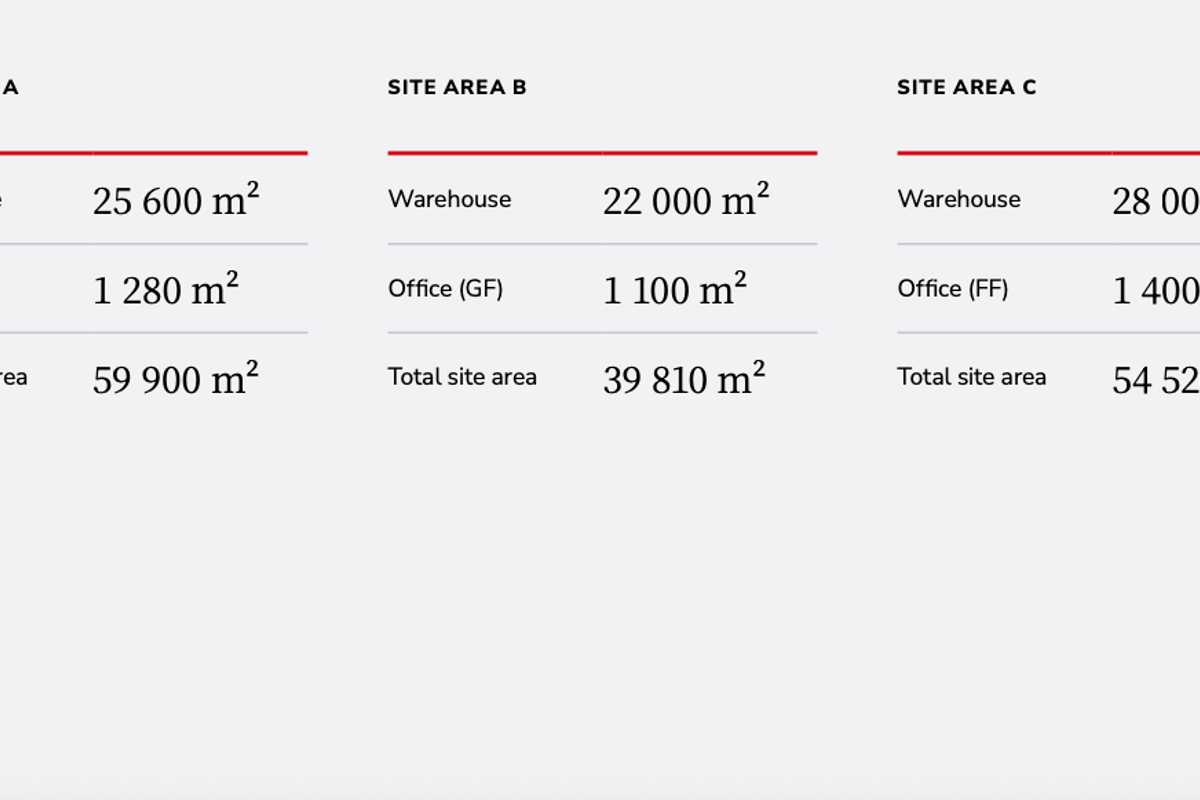Viewport: 1200px width, 800px height.
Task: Click the red divider line under Site Area C
Action: [x=1048, y=153]
